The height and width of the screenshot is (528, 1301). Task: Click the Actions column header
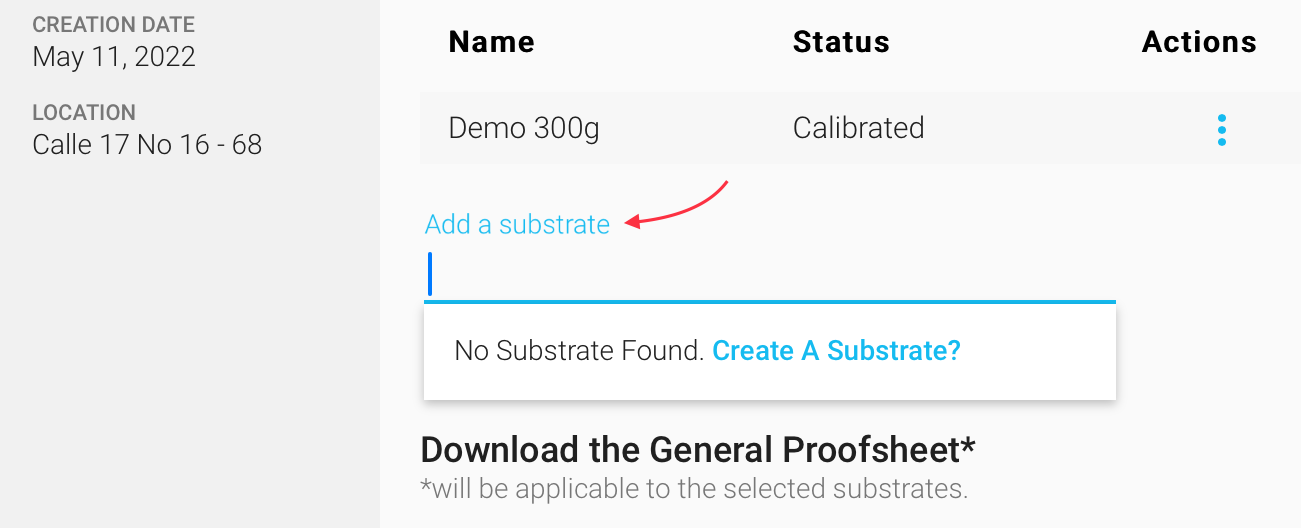(x=1199, y=42)
